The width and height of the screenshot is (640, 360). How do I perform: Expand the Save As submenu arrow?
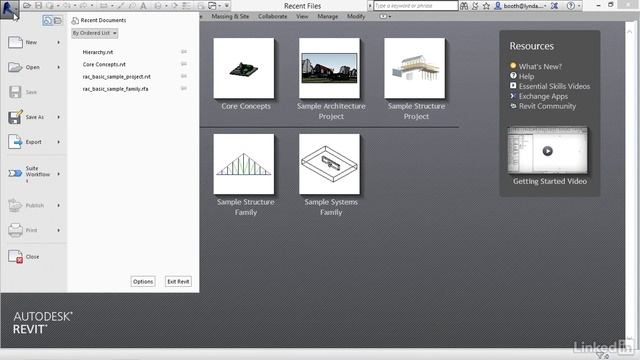click(x=59, y=117)
